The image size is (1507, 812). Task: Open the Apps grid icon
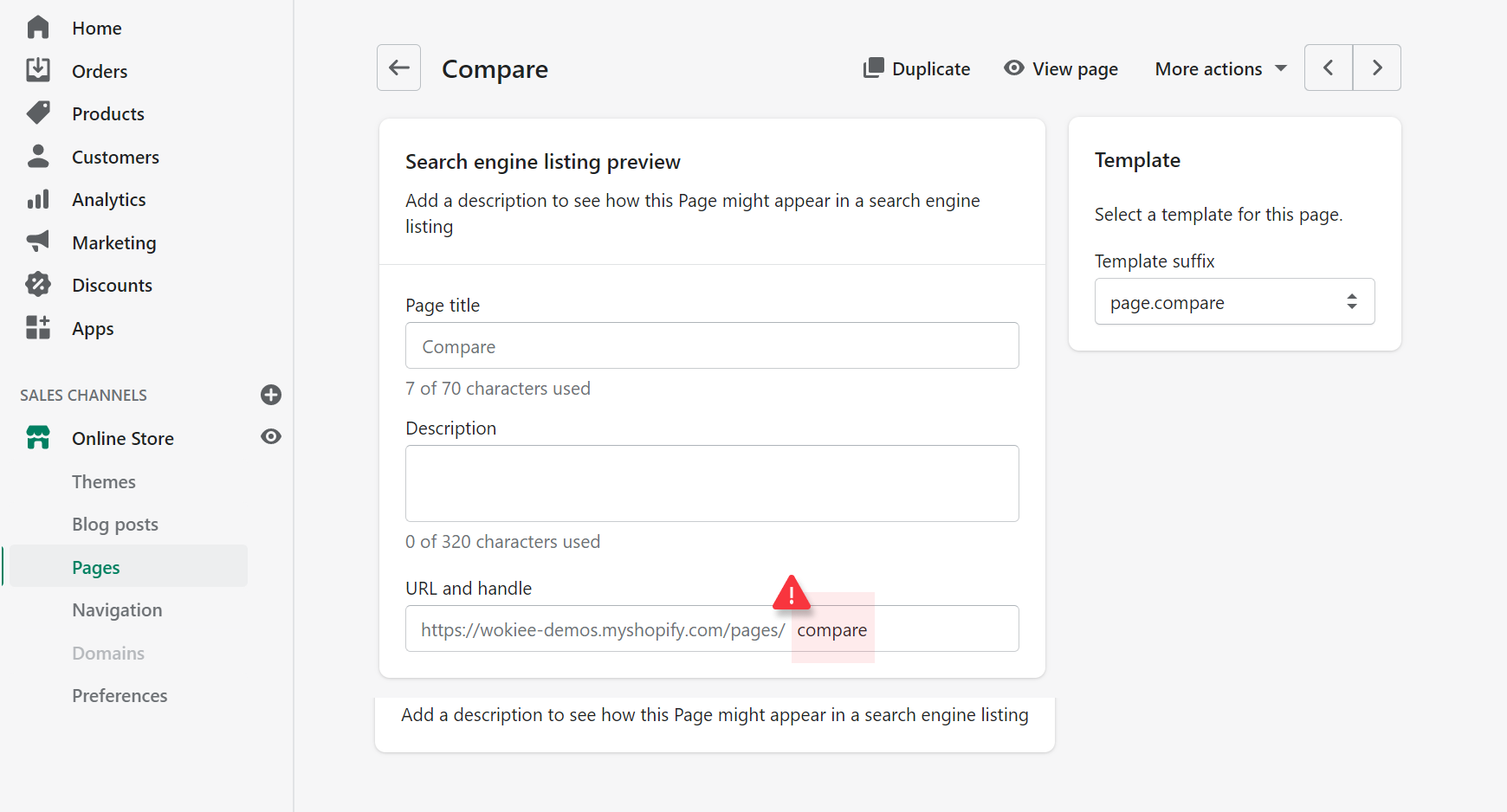point(38,327)
